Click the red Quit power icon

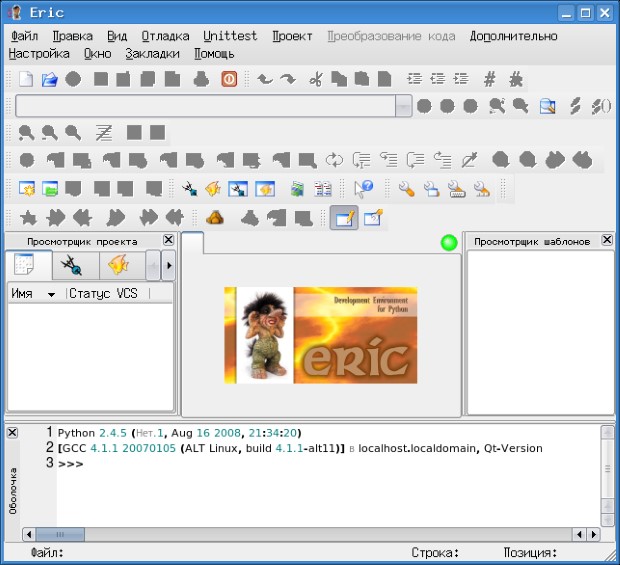[229, 79]
